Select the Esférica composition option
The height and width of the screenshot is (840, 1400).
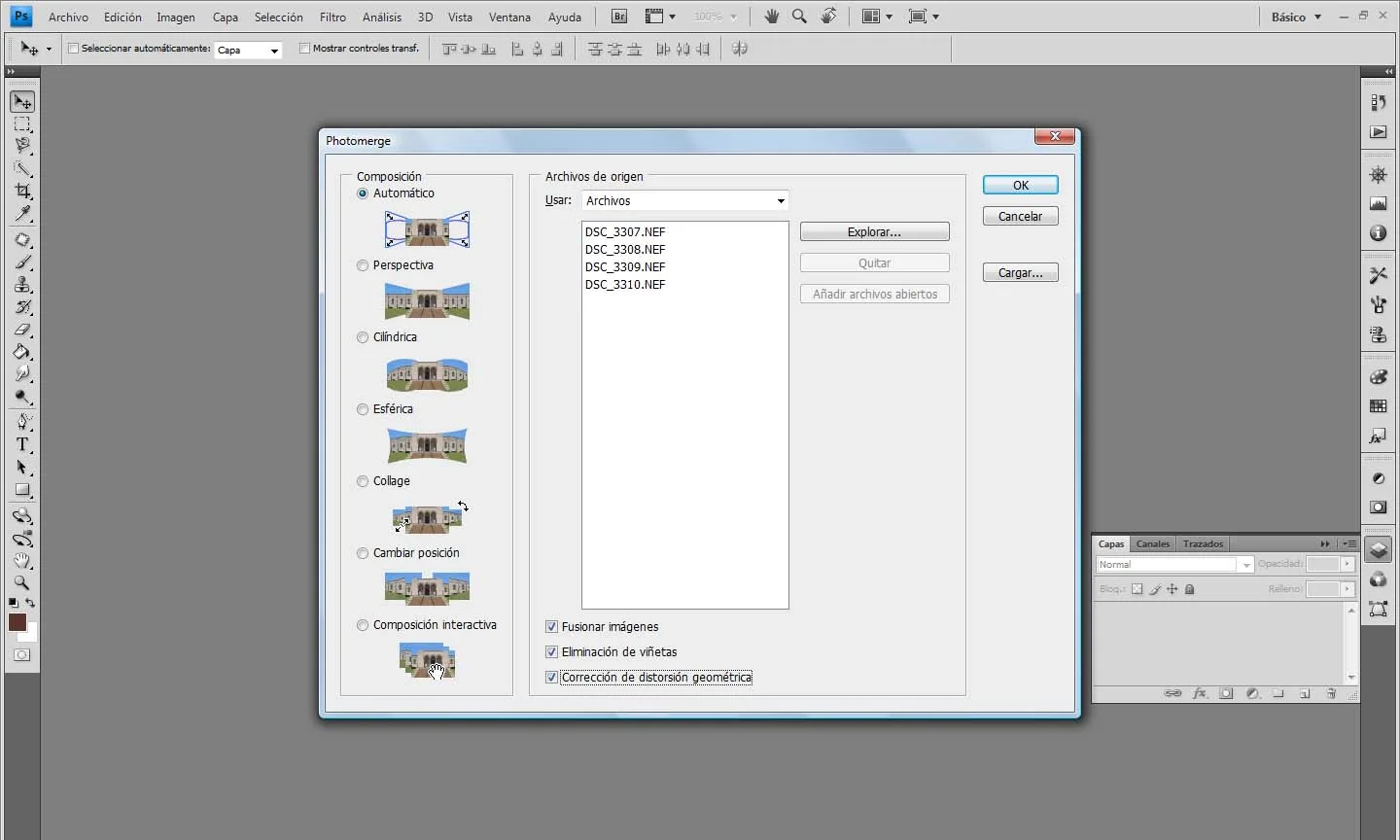(363, 409)
